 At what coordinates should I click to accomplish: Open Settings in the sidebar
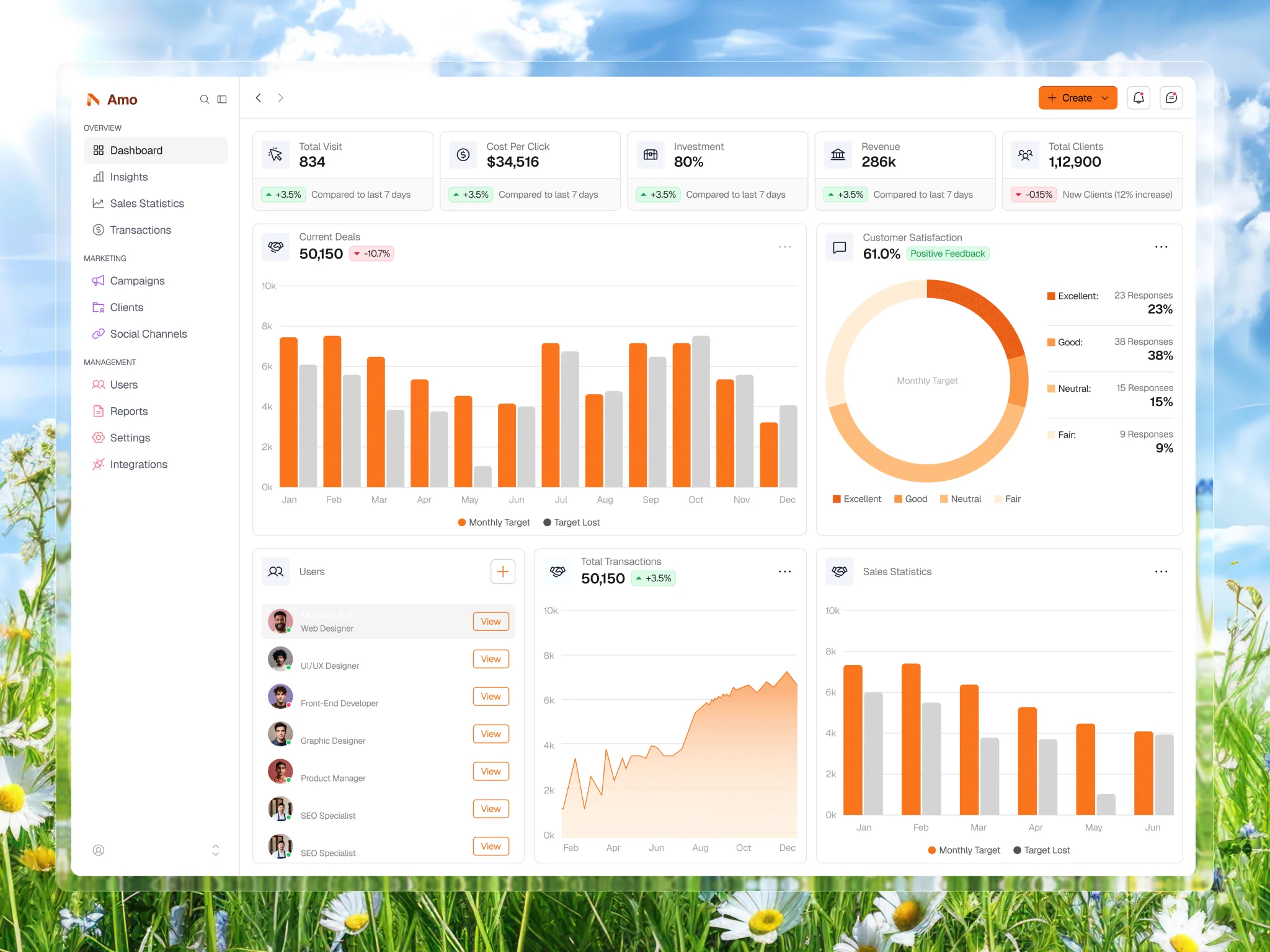[156, 438]
